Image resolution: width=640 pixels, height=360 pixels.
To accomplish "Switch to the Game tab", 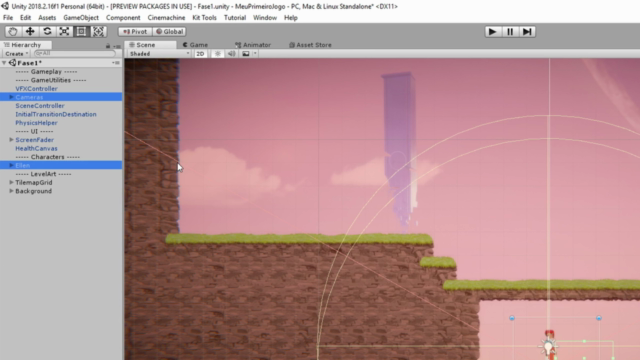I will pos(196,45).
